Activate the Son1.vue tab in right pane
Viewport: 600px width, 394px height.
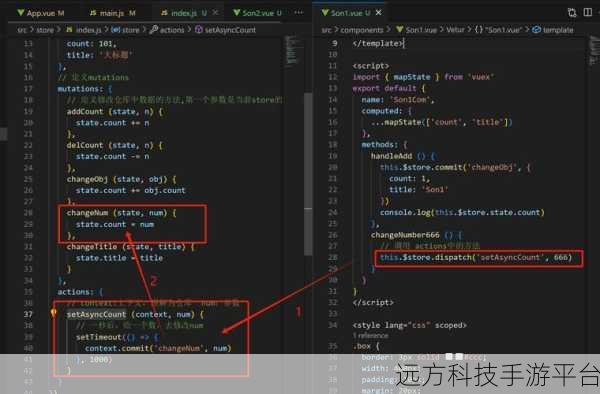click(x=346, y=13)
